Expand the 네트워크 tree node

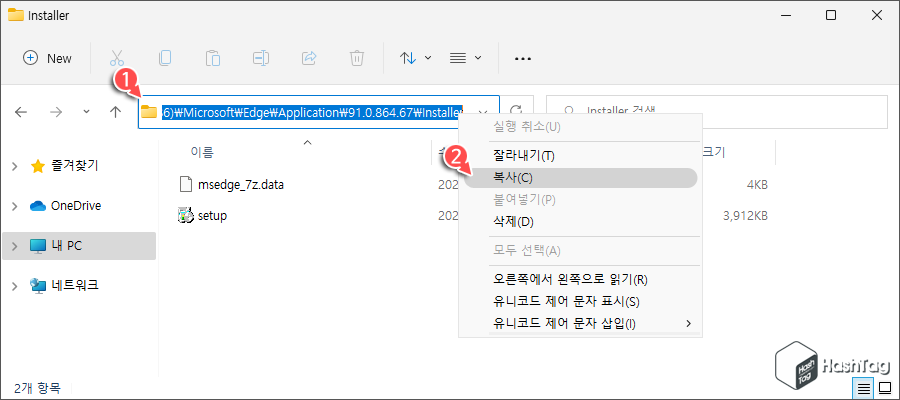point(14,285)
